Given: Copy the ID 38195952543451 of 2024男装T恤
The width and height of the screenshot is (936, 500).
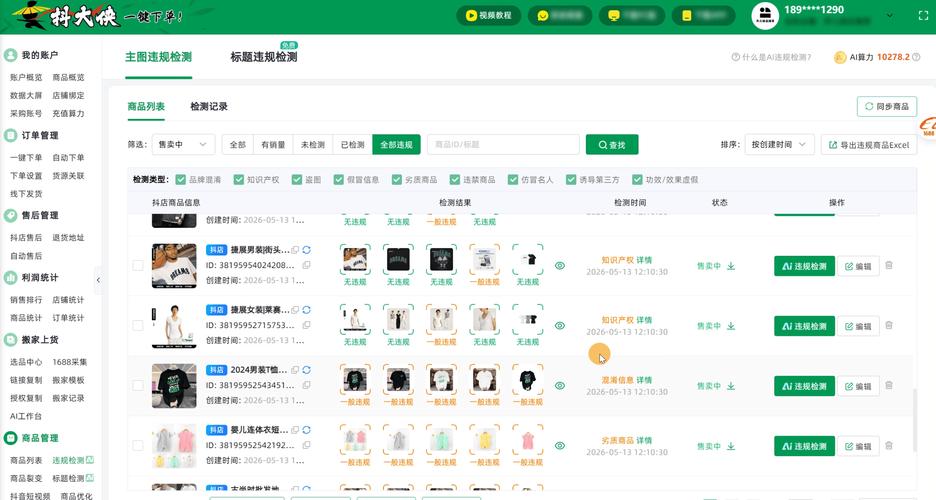Looking at the screenshot, I should tap(306, 385).
